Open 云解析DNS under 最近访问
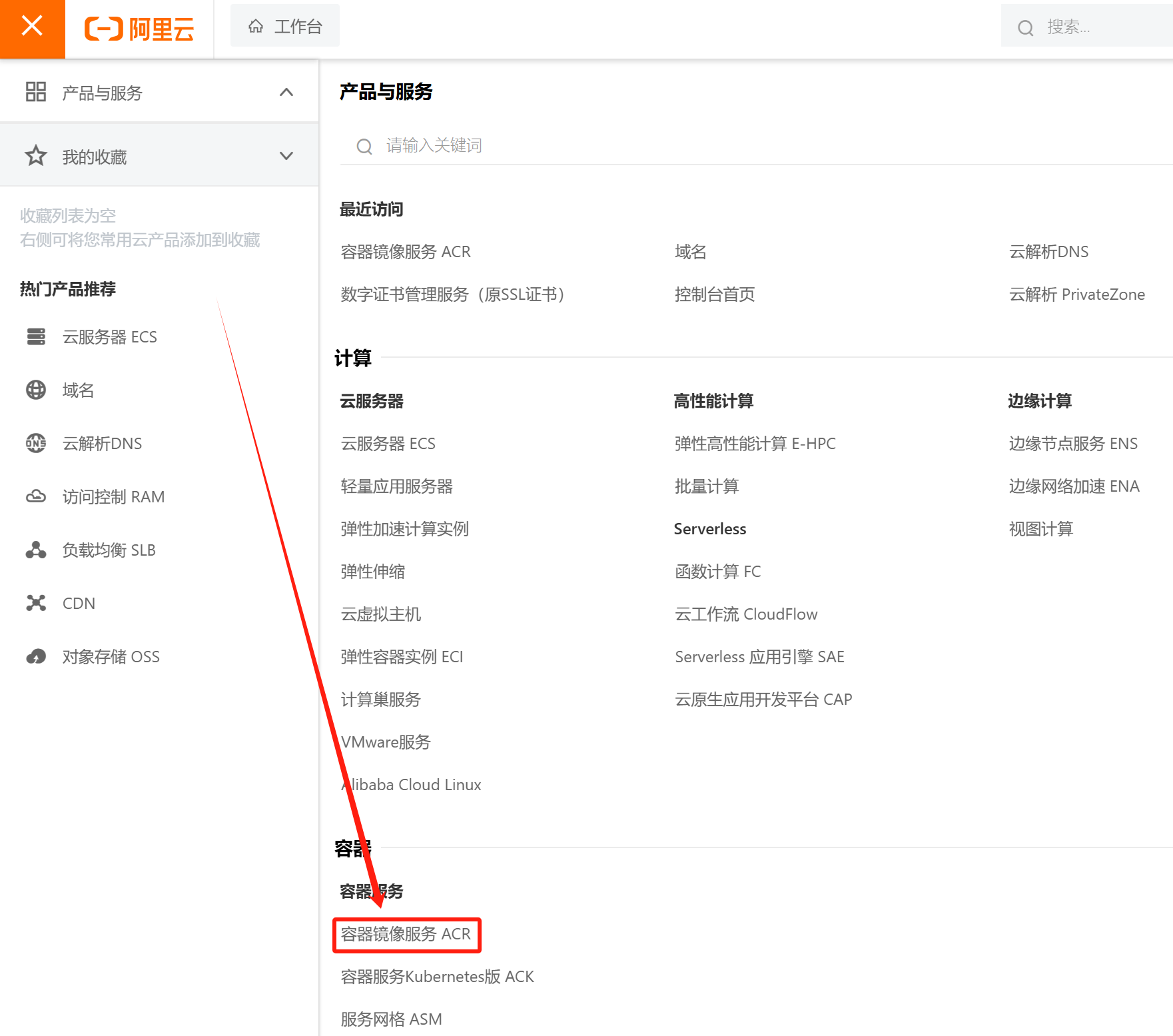Viewport: 1173px width, 1036px height. [x=1049, y=252]
